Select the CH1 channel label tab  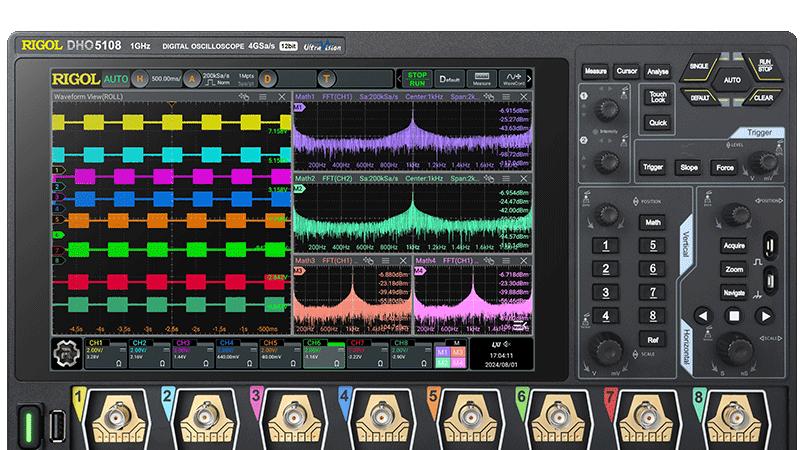(x=96, y=343)
